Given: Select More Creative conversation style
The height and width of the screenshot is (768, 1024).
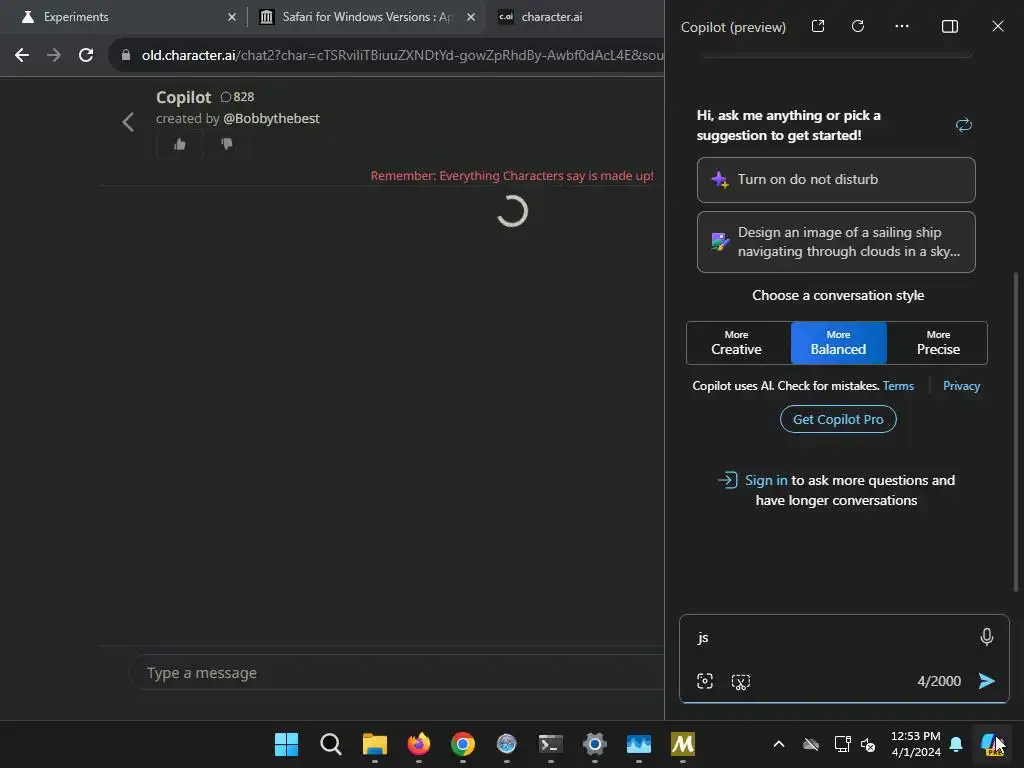Looking at the screenshot, I should coord(737,343).
